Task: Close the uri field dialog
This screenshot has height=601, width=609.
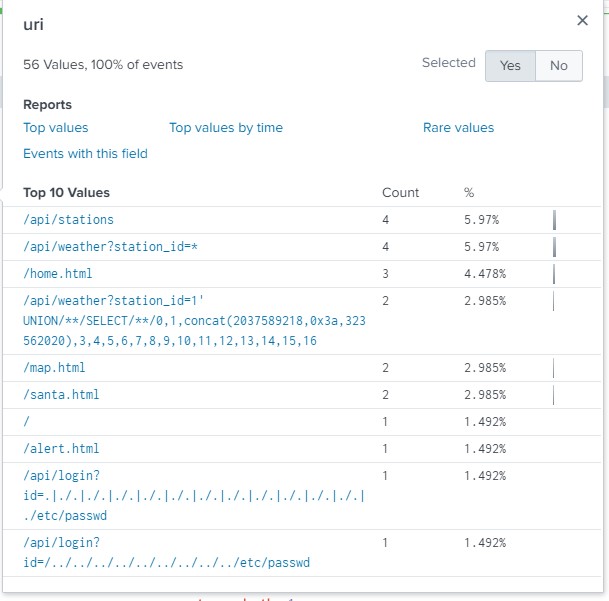Action: 583,21
